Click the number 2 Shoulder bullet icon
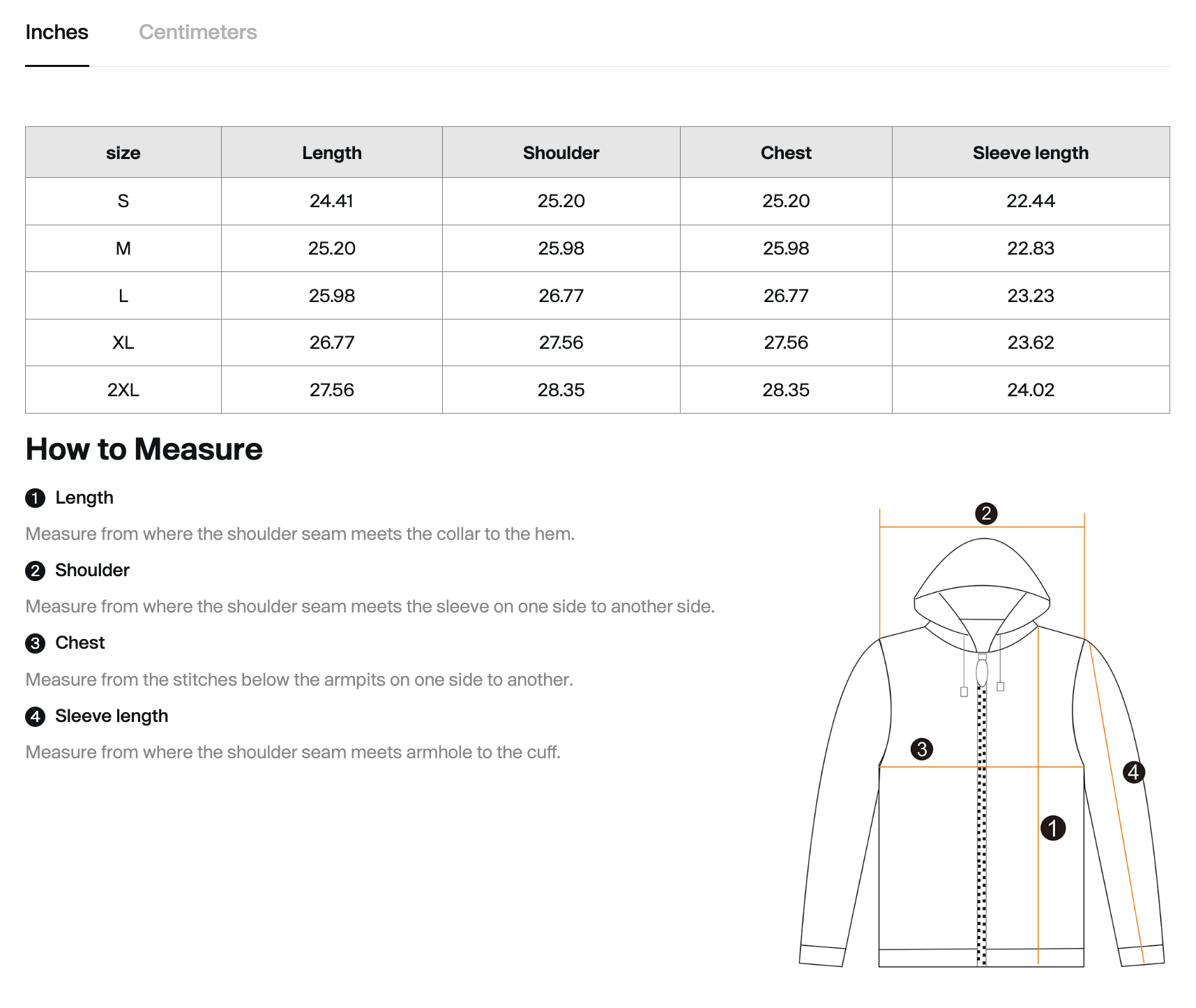The height and width of the screenshot is (1008, 1196). click(35, 571)
